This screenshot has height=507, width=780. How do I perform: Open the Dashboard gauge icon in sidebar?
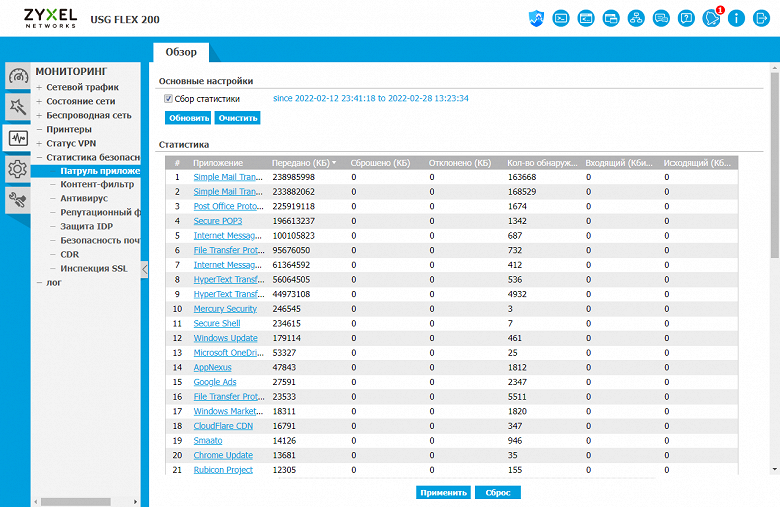(x=17, y=77)
